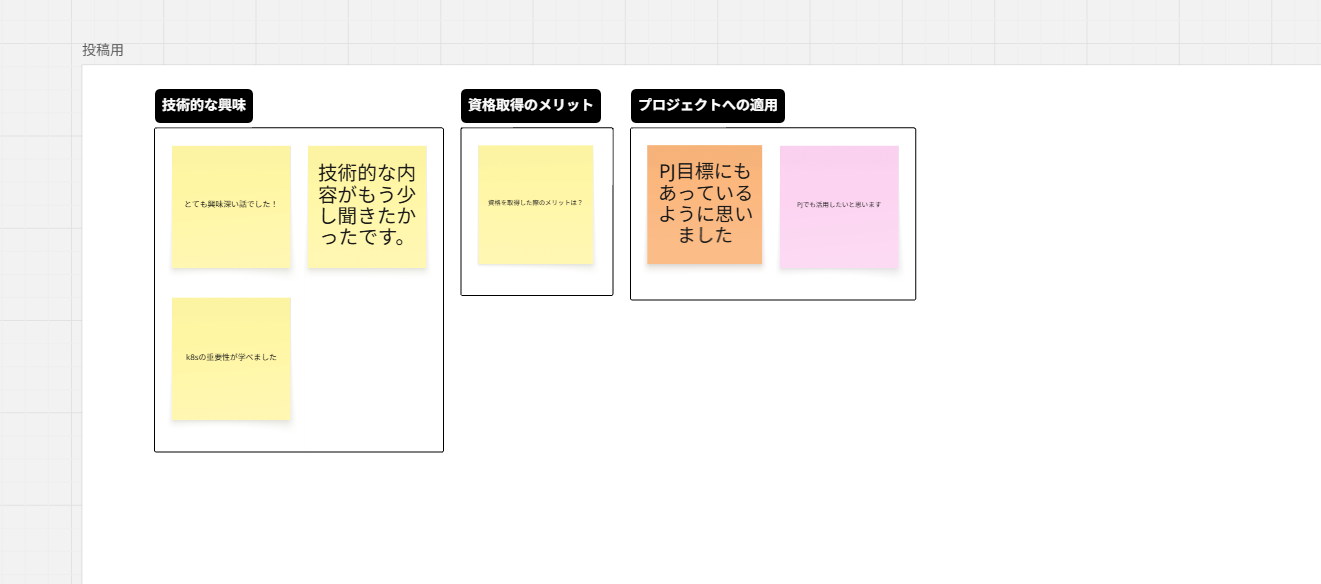The width and height of the screenshot is (1321, 584).
Task: Select the sticky note "技術的な内容がもう少し聞きたかったです。"
Action: 367,207
